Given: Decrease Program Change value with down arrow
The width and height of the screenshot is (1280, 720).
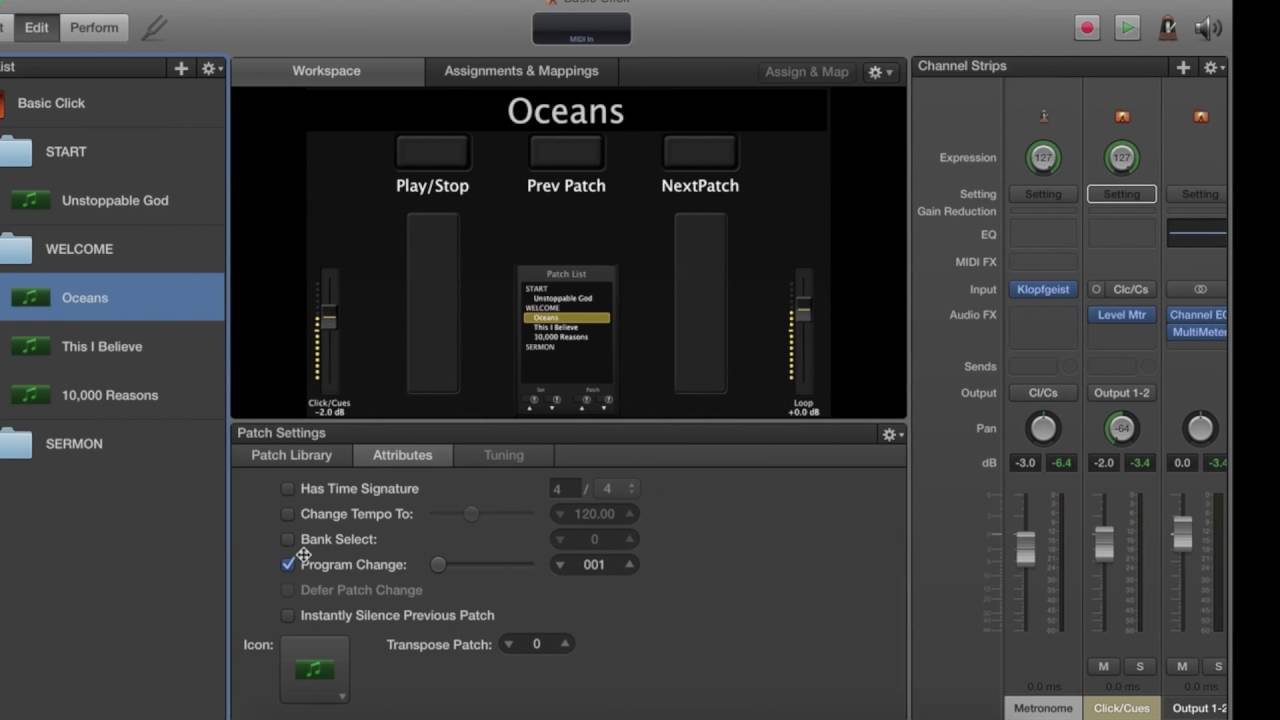Looking at the screenshot, I should coord(559,565).
